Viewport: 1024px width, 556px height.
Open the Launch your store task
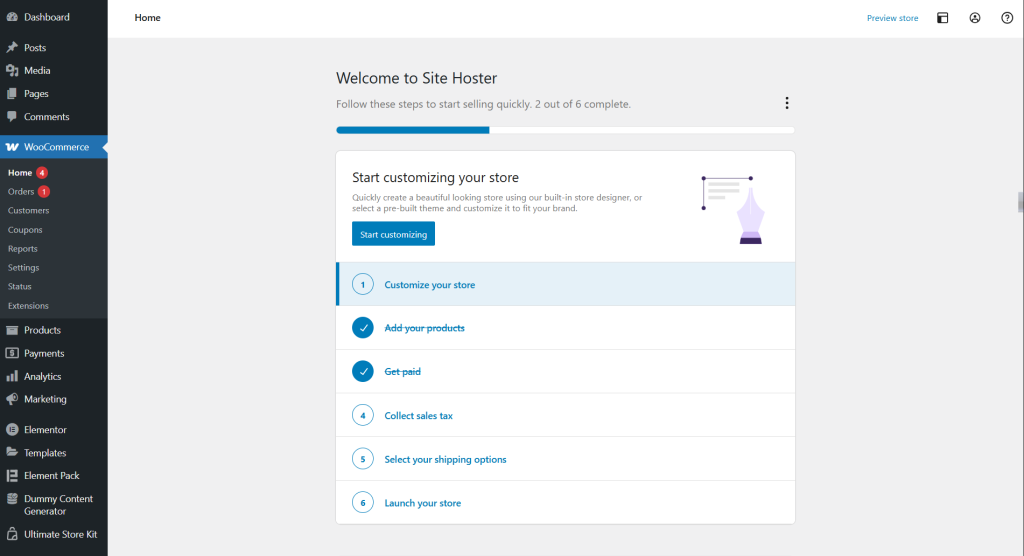pyautogui.click(x=566, y=502)
